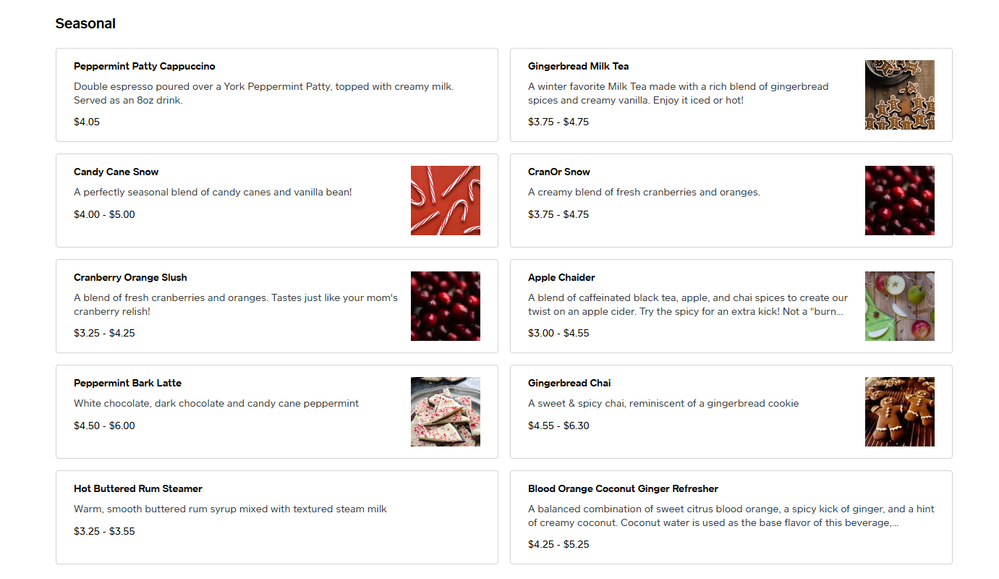Viewport: 999px width, 579px height.
Task: Click the Gingerbread Chai $4.55 - $6.30 price
Action: [x=558, y=426]
